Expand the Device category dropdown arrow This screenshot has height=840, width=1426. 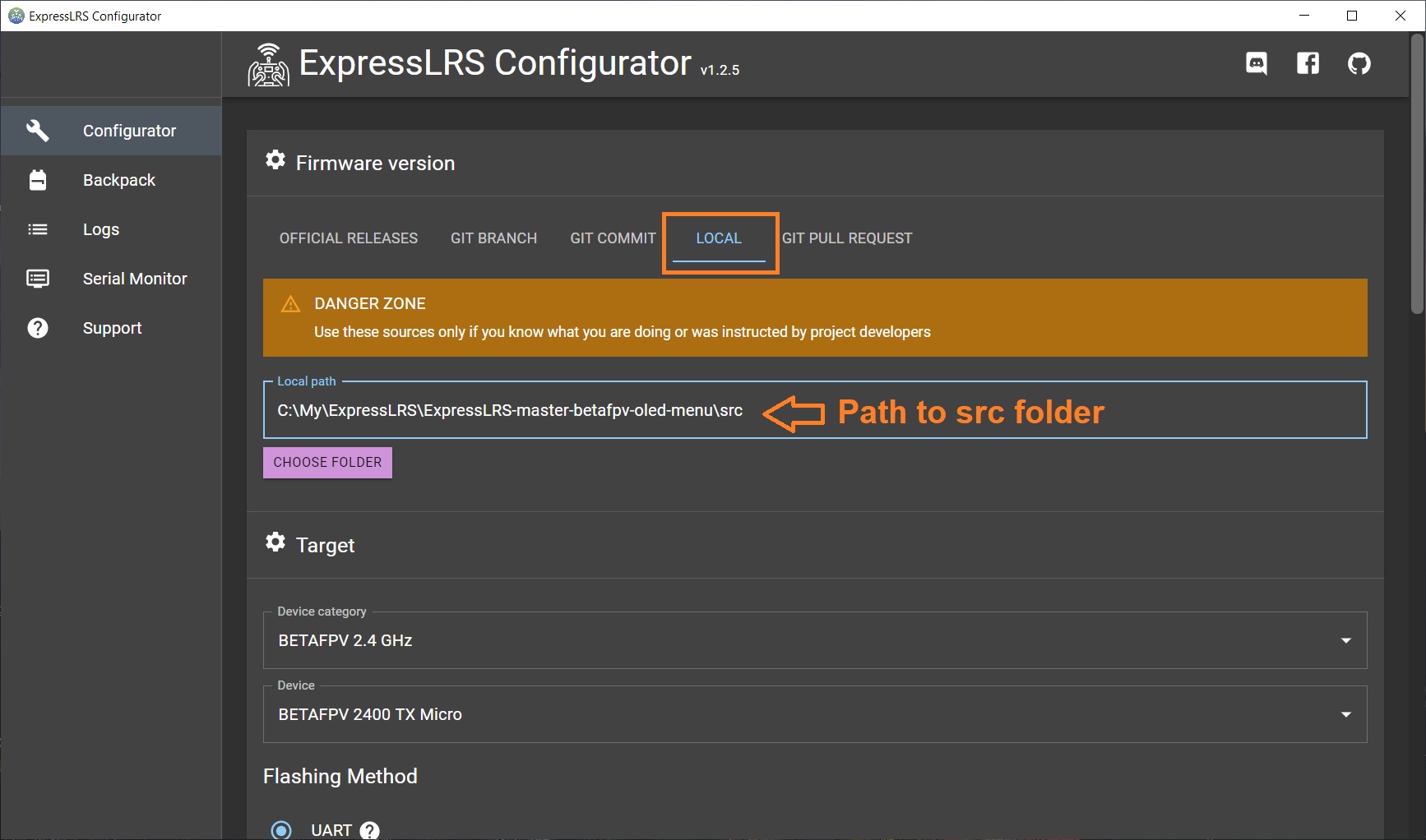pos(1346,640)
